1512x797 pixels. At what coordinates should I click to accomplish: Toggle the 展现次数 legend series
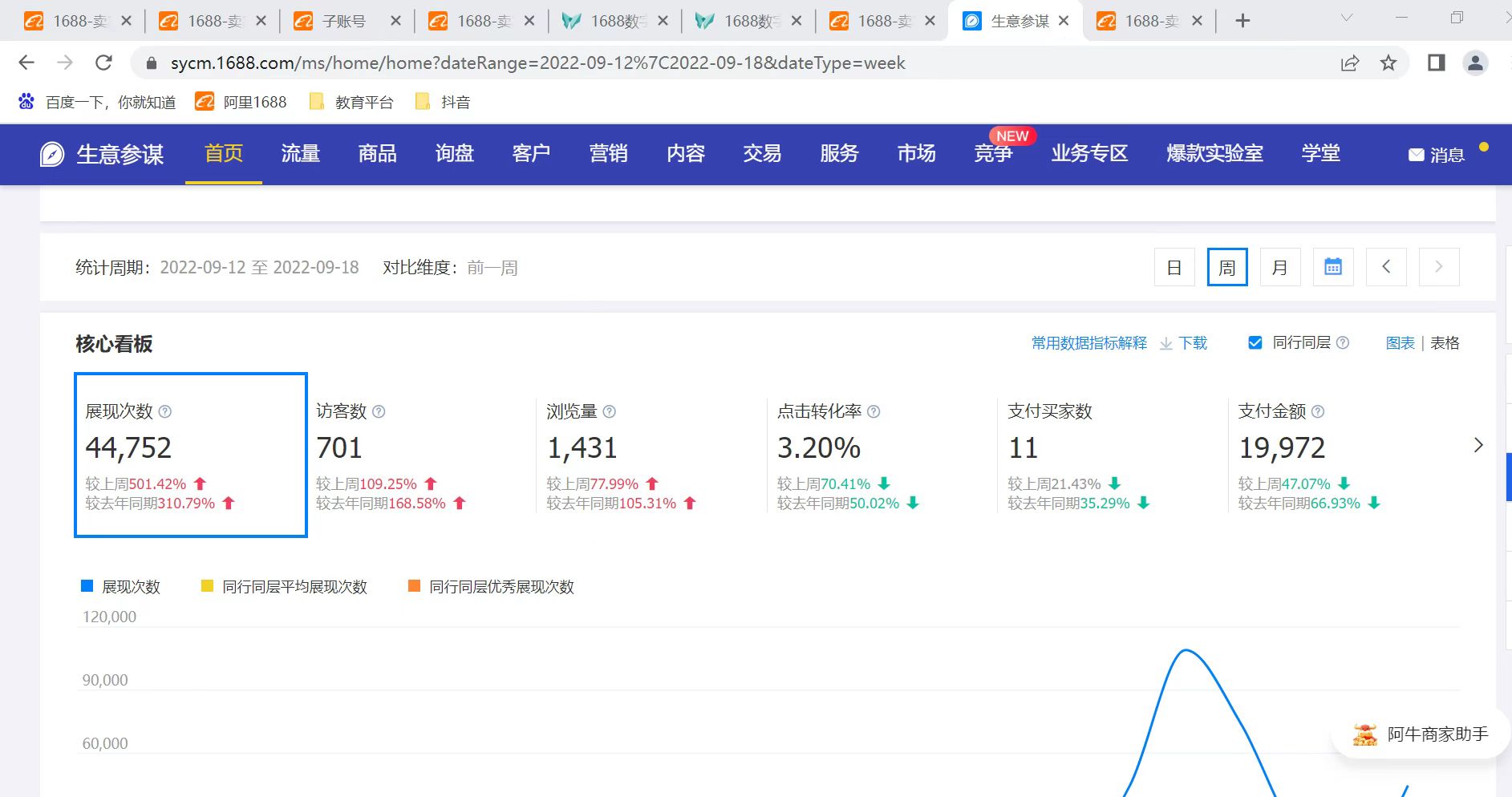[121, 586]
